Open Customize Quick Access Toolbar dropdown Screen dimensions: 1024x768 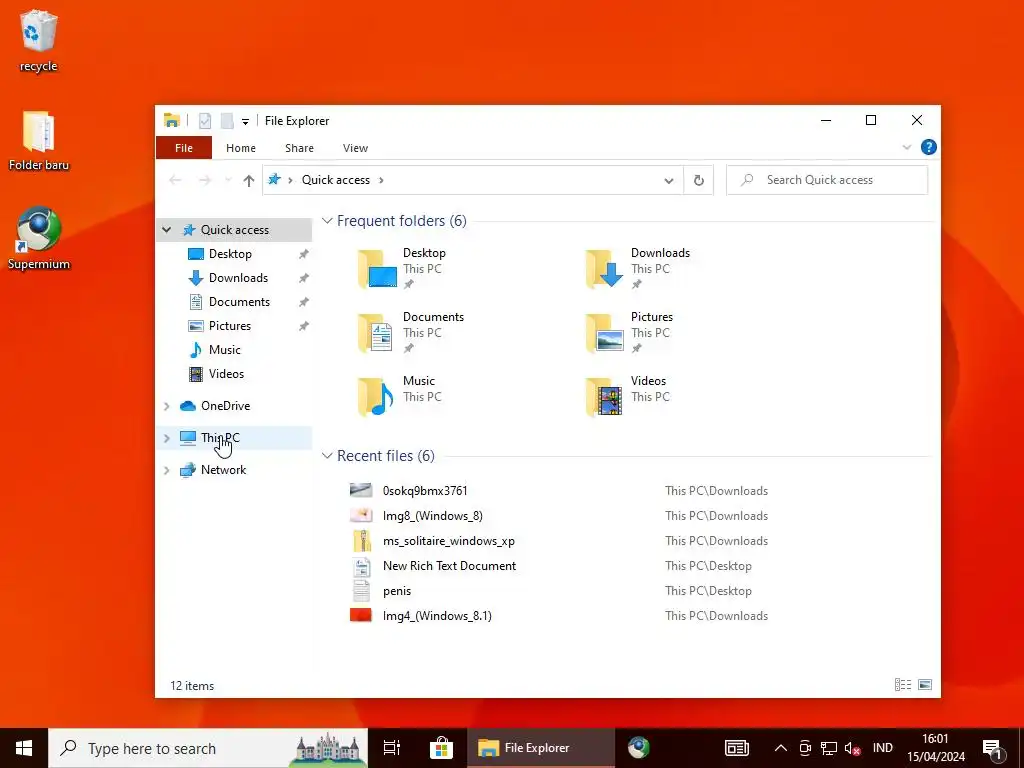(245, 121)
